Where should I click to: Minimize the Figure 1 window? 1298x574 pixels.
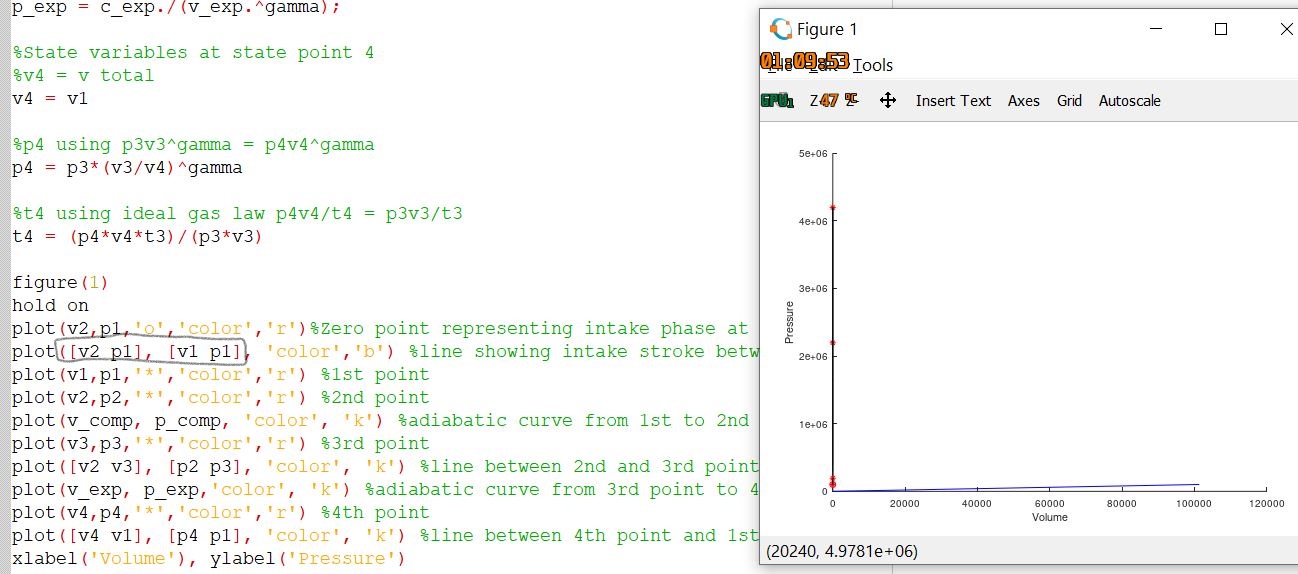(1153, 29)
